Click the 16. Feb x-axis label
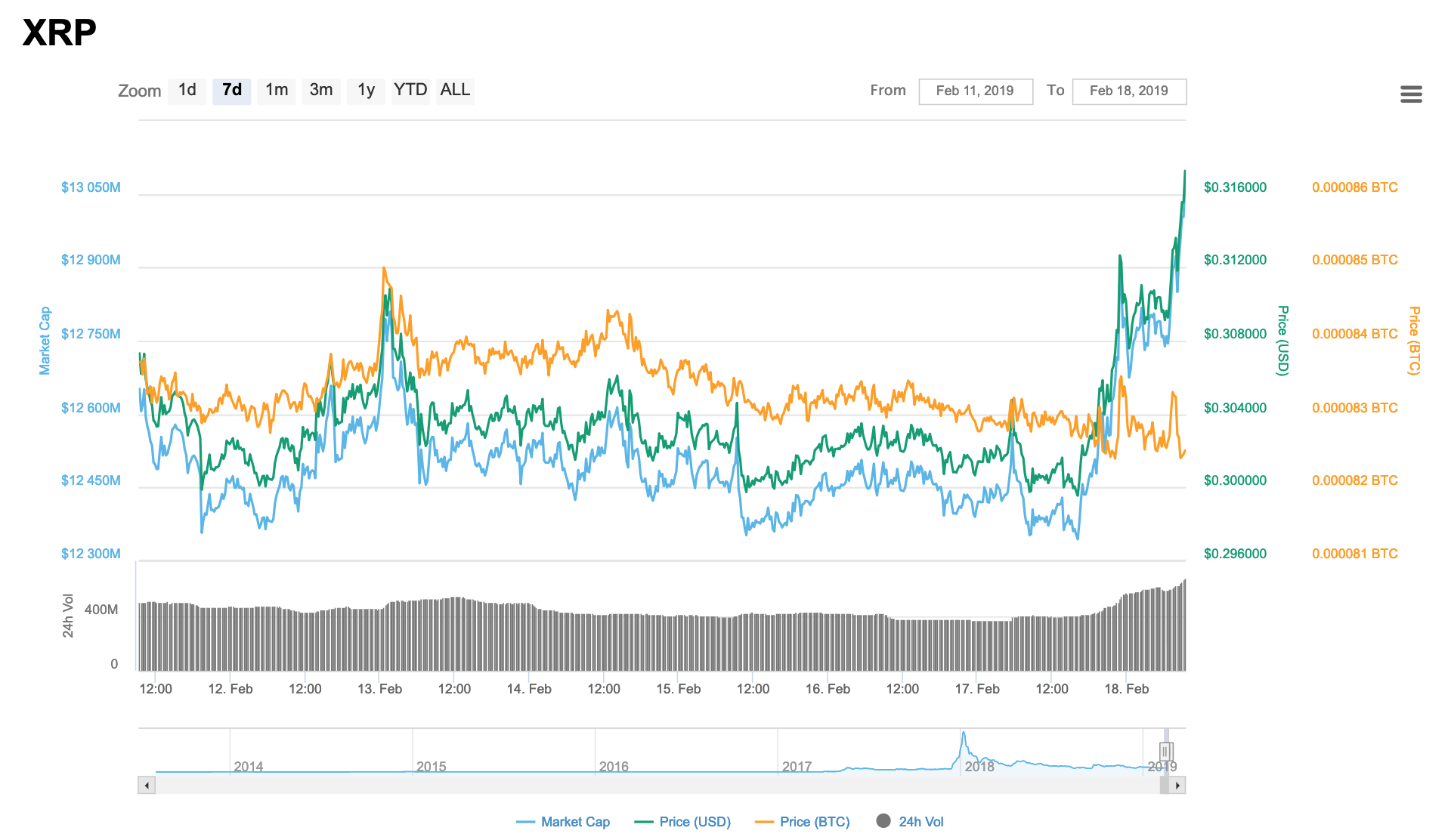 pos(828,689)
